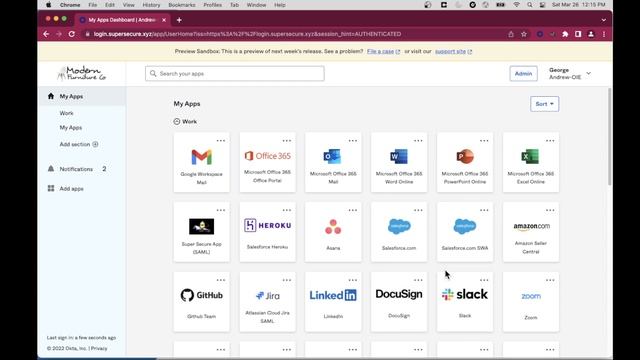Screen dimensions: 640x360
Task: Launch Microsoft Office 365 Office Portal
Action: tap(267, 162)
